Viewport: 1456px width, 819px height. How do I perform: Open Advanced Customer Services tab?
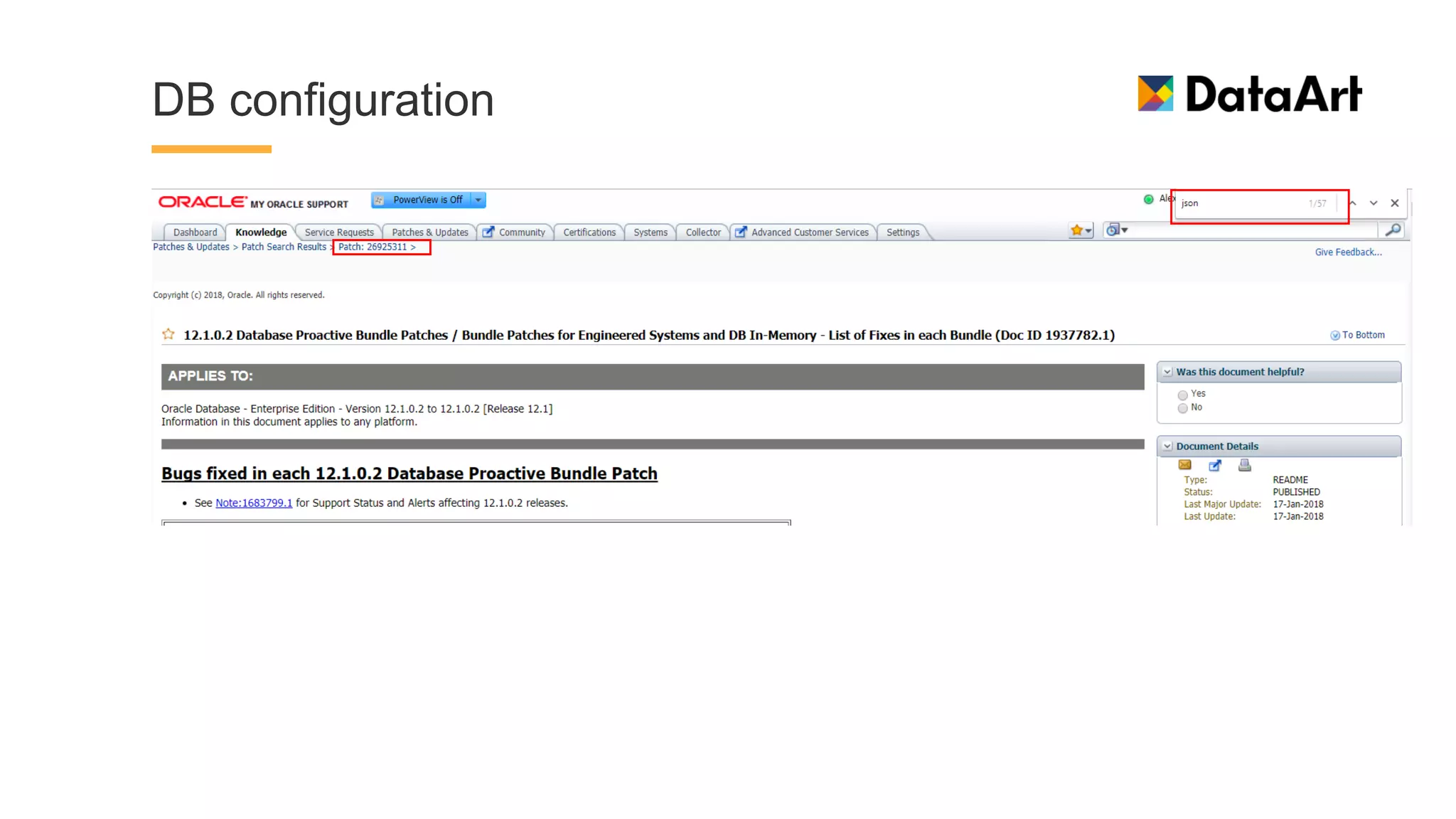803,232
